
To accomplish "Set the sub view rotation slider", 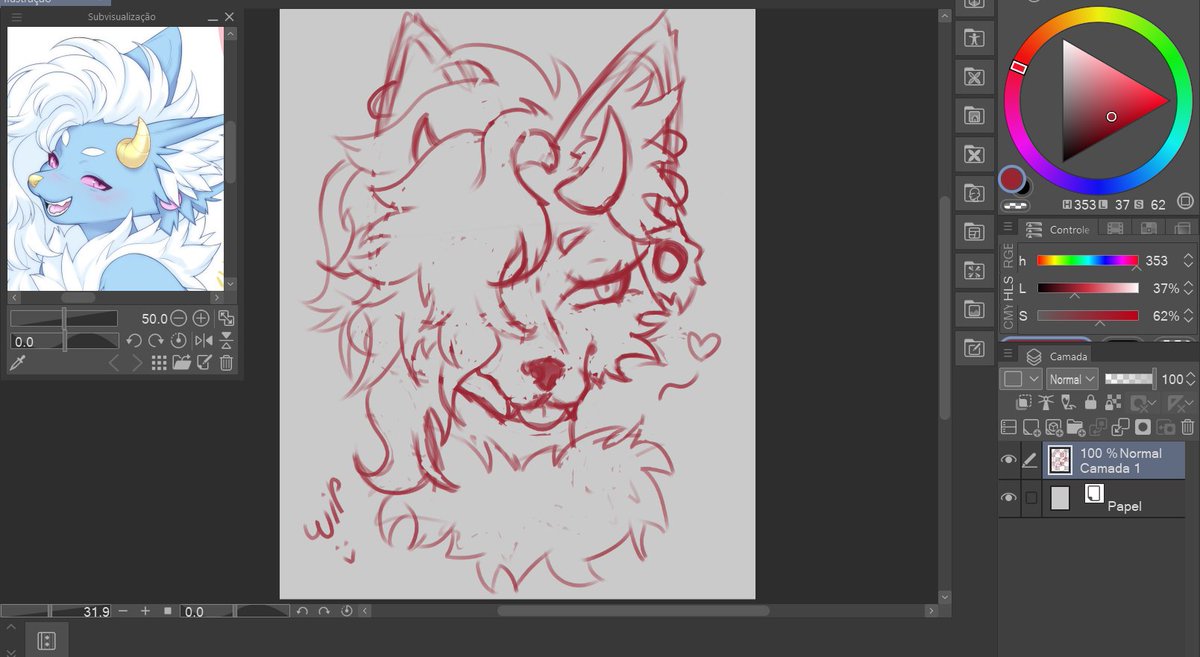I will [64, 341].
